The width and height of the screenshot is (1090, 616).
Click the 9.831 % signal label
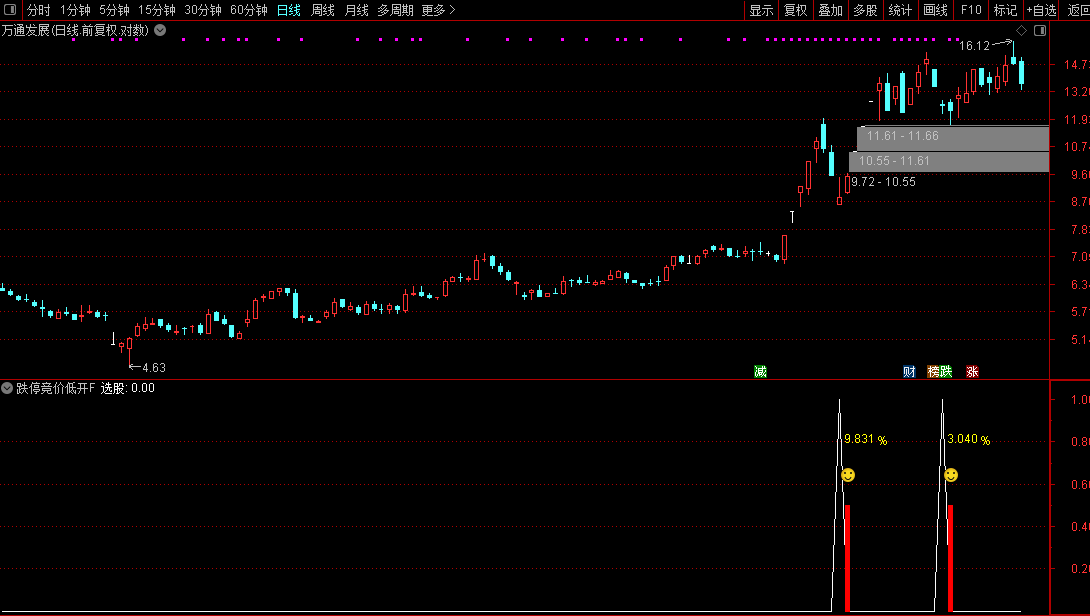point(865,439)
